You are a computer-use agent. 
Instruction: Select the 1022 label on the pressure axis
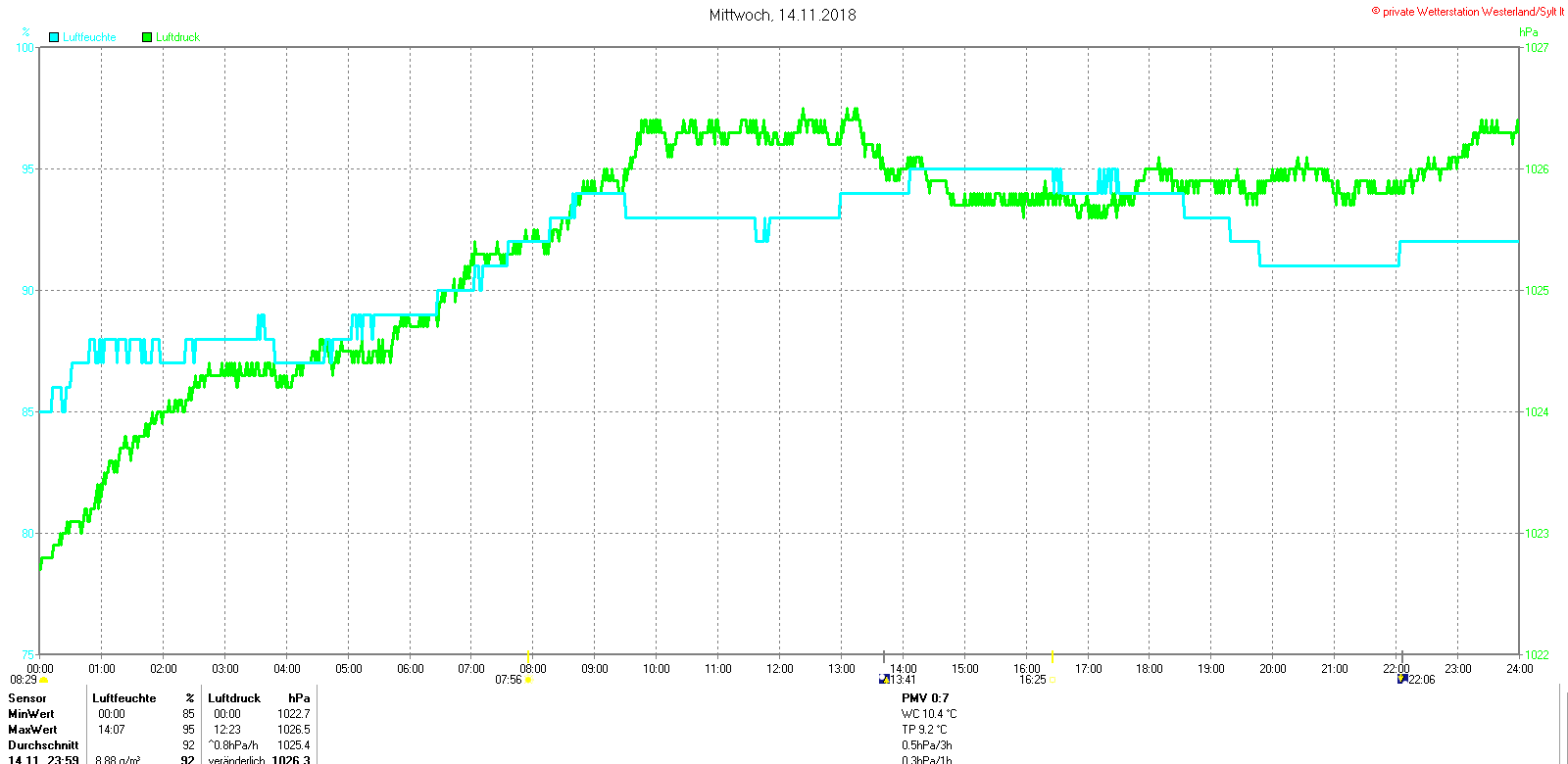[1537, 655]
